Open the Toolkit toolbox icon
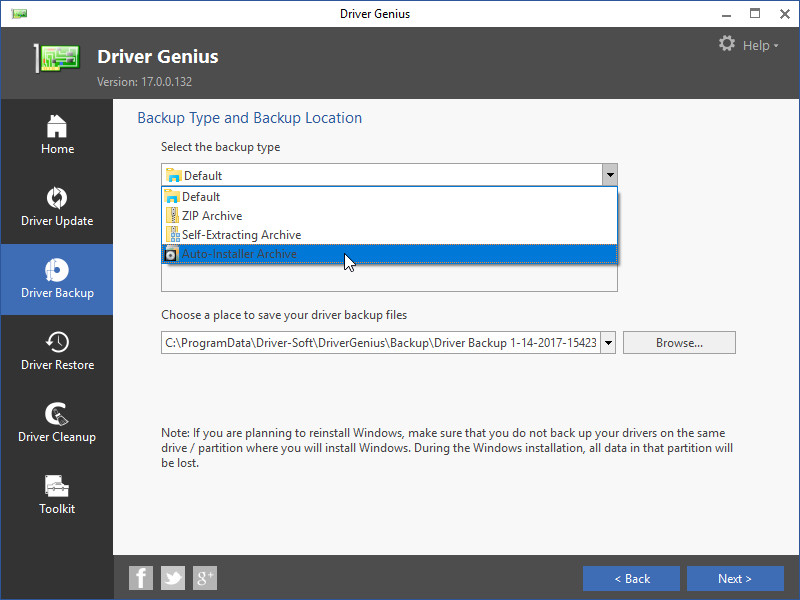The width and height of the screenshot is (800, 600). 57,486
